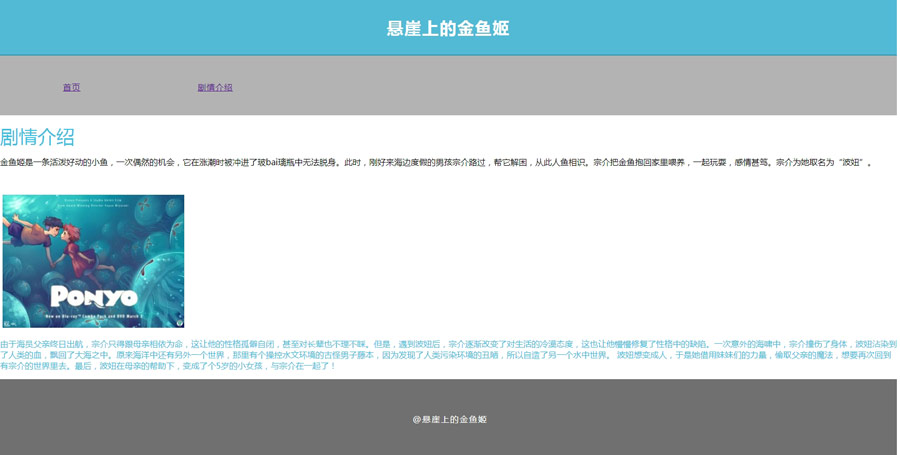Select the large blue 剧情介绍 heading
This screenshot has height=455, width=900.
pos(37,137)
